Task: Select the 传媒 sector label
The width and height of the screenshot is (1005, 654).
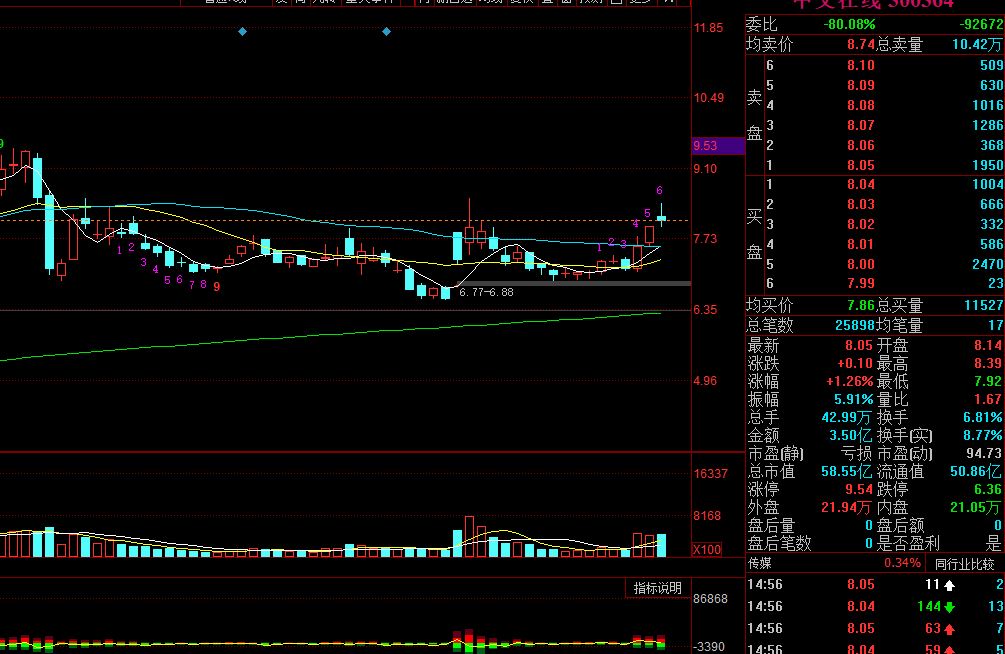Action: 760,564
